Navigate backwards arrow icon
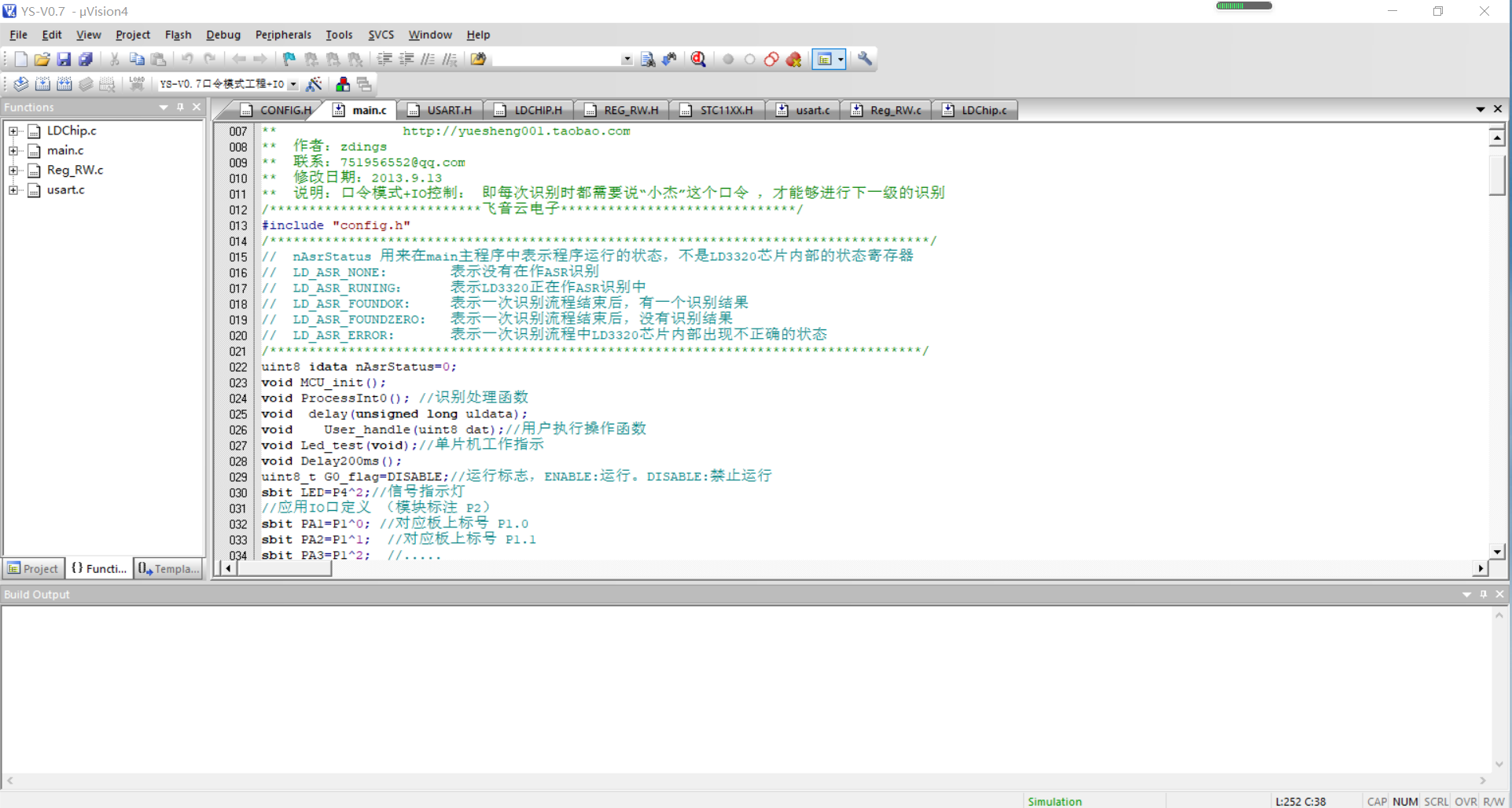 coord(238,59)
